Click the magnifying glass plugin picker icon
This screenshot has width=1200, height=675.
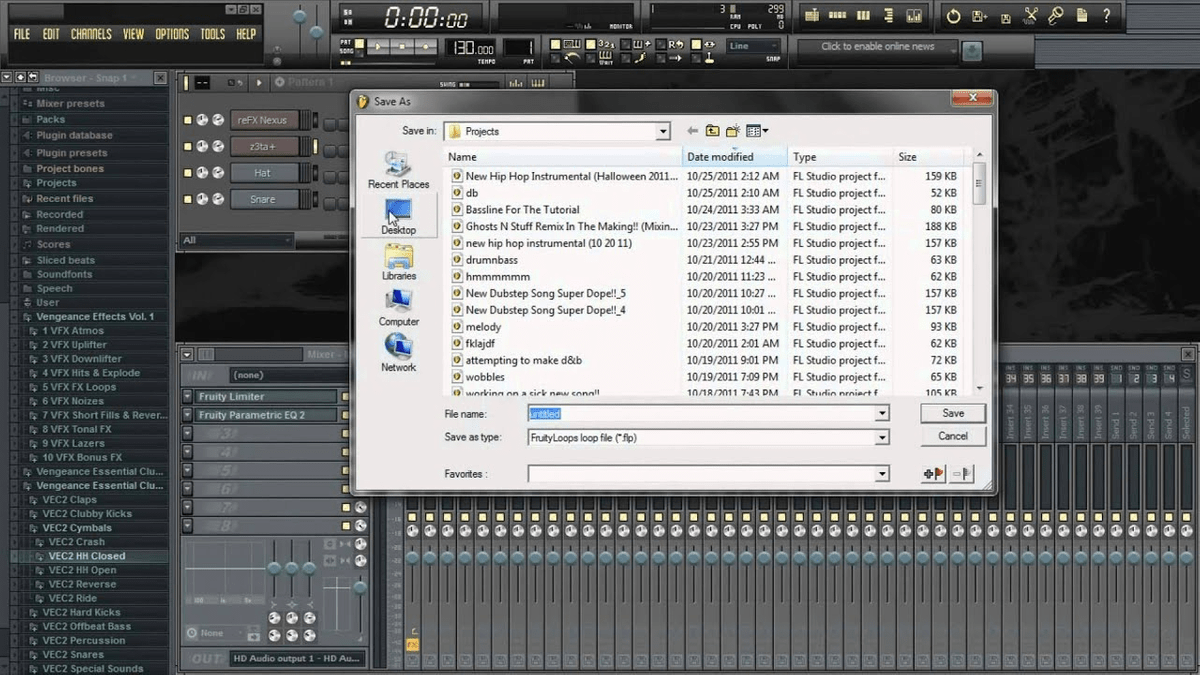pyautogui.click(x=1056, y=16)
